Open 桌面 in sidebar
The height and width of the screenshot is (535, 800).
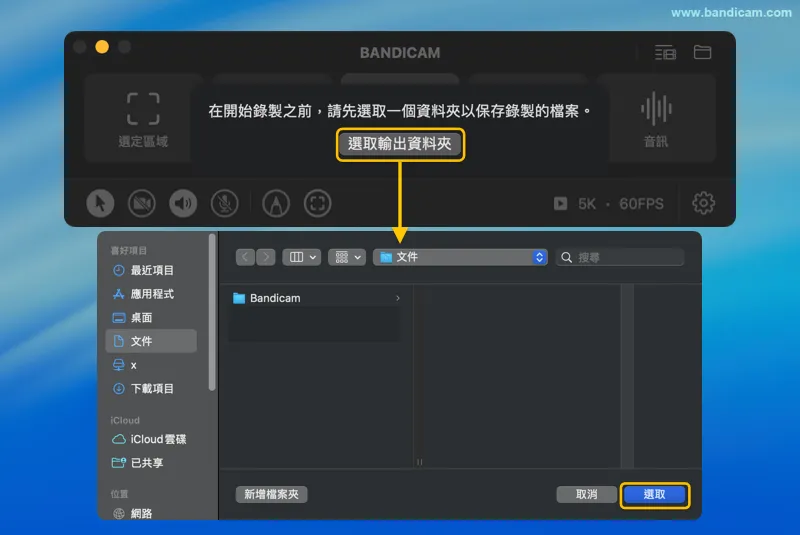151,318
